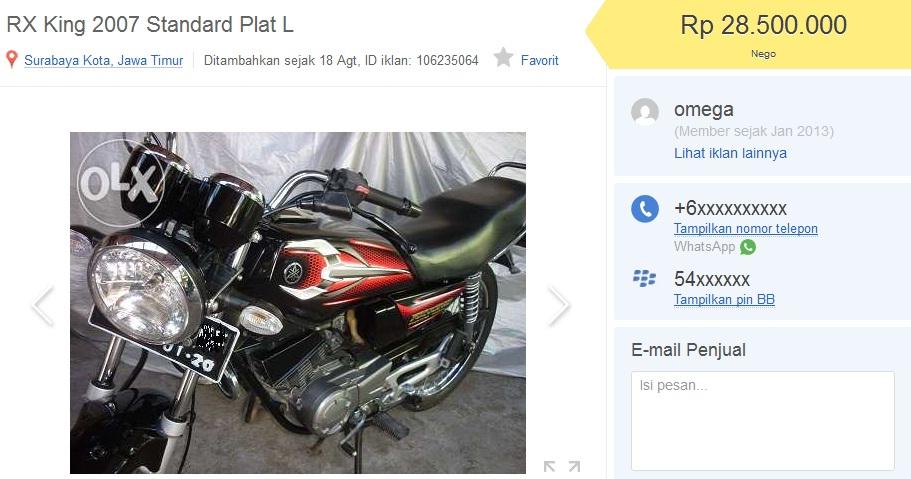911x479 pixels.
Task: Click the seller name omega
Action: pyautogui.click(x=704, y=109)
